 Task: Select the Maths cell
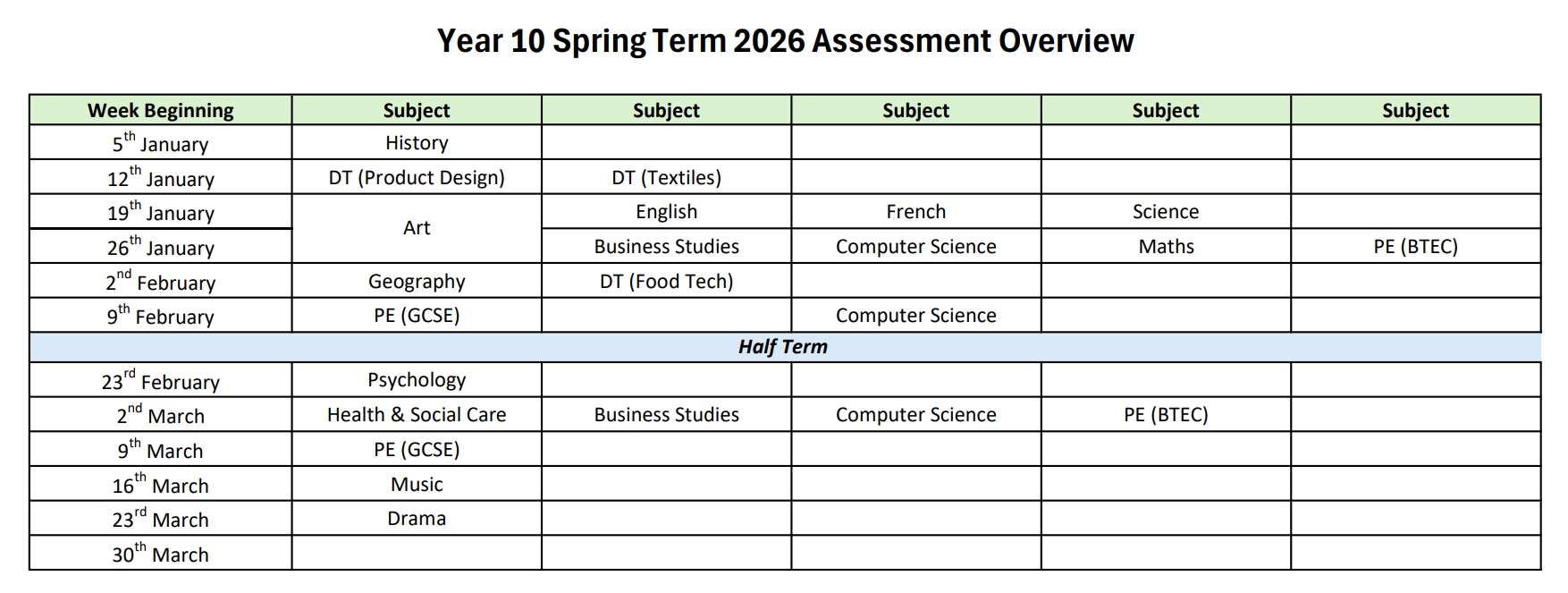[x=1166, y=246]
